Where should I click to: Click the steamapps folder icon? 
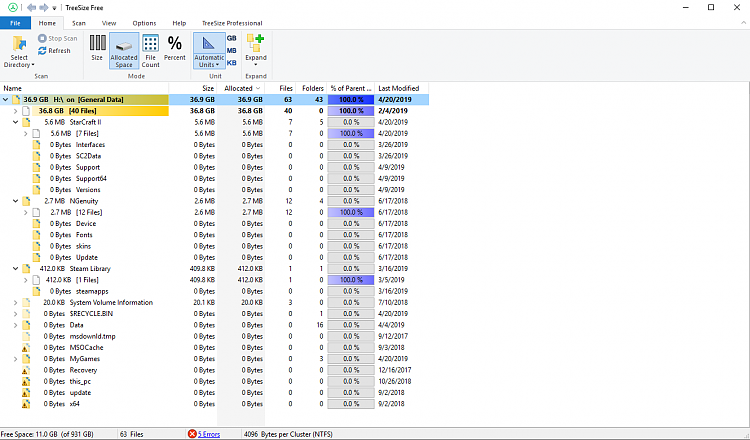pos(36,291)
